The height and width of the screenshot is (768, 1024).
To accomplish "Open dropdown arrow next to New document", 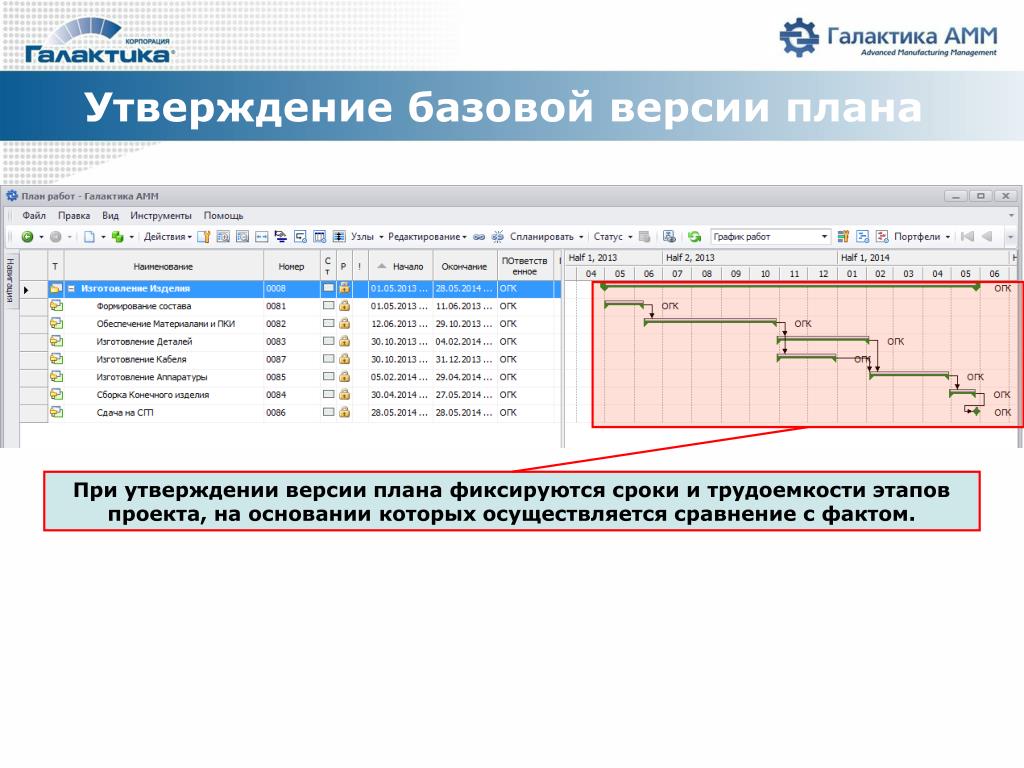I will coord(103,237).
